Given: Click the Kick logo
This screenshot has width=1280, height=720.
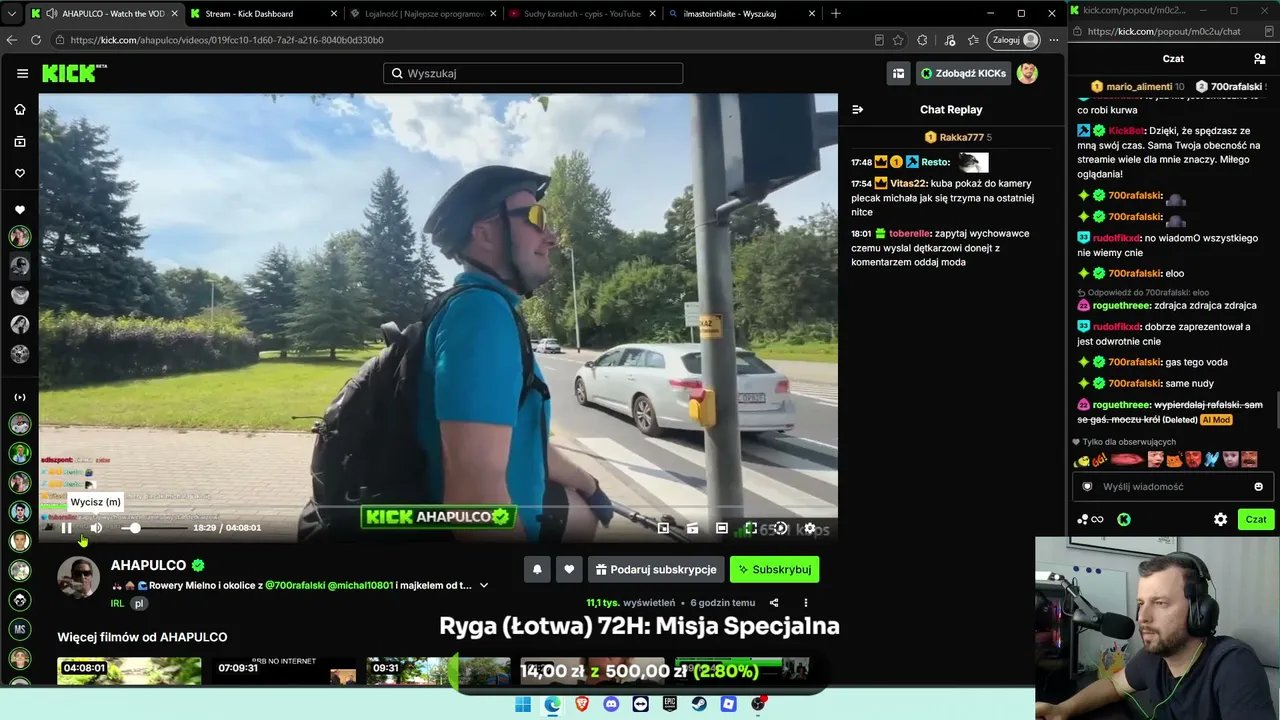Looking at the screenshot, I should pyautogui.click(x=74, y=73).
